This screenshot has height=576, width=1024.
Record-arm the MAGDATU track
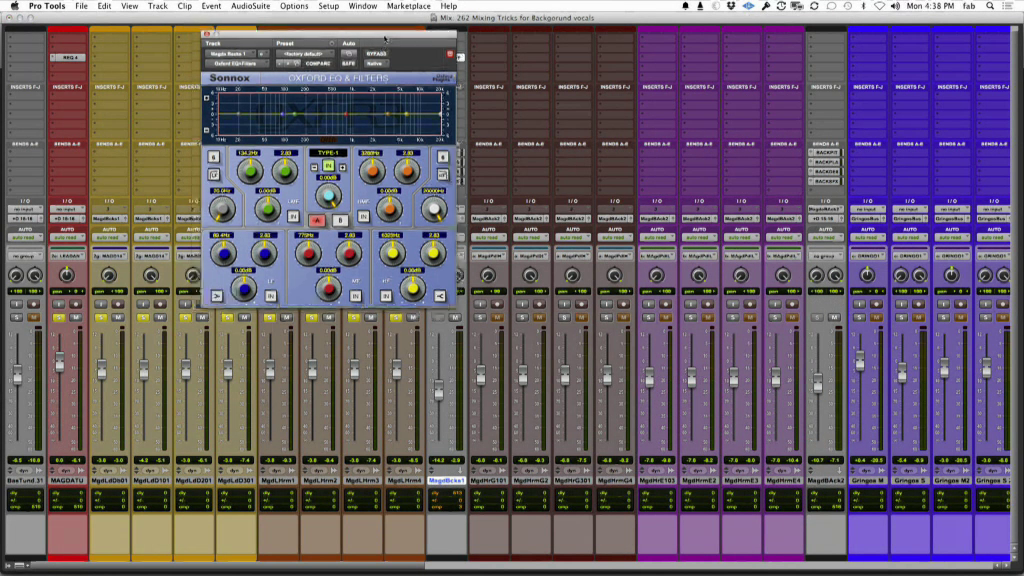click(75, 304)
